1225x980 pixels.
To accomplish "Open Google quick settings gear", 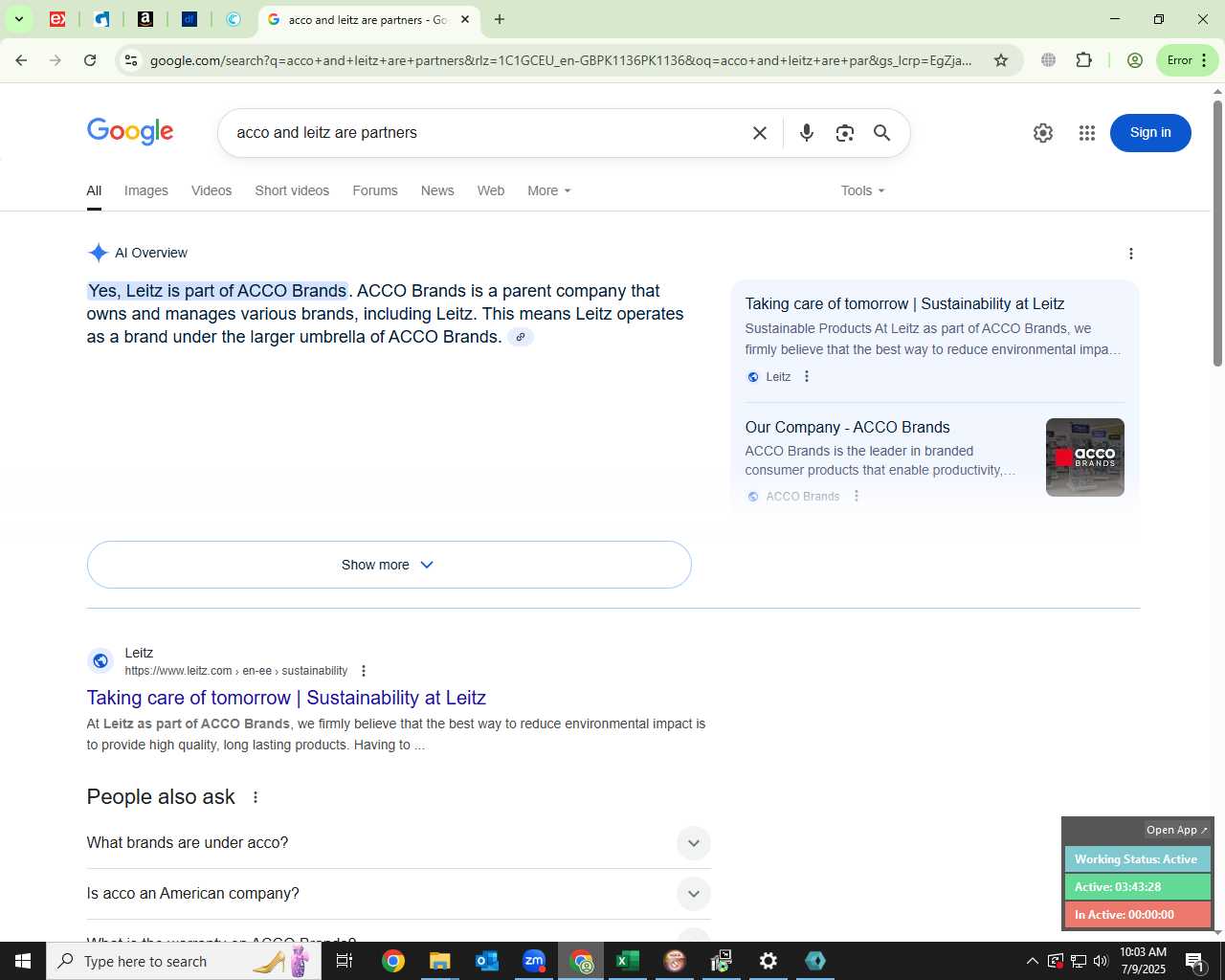I will (1043, 133).
